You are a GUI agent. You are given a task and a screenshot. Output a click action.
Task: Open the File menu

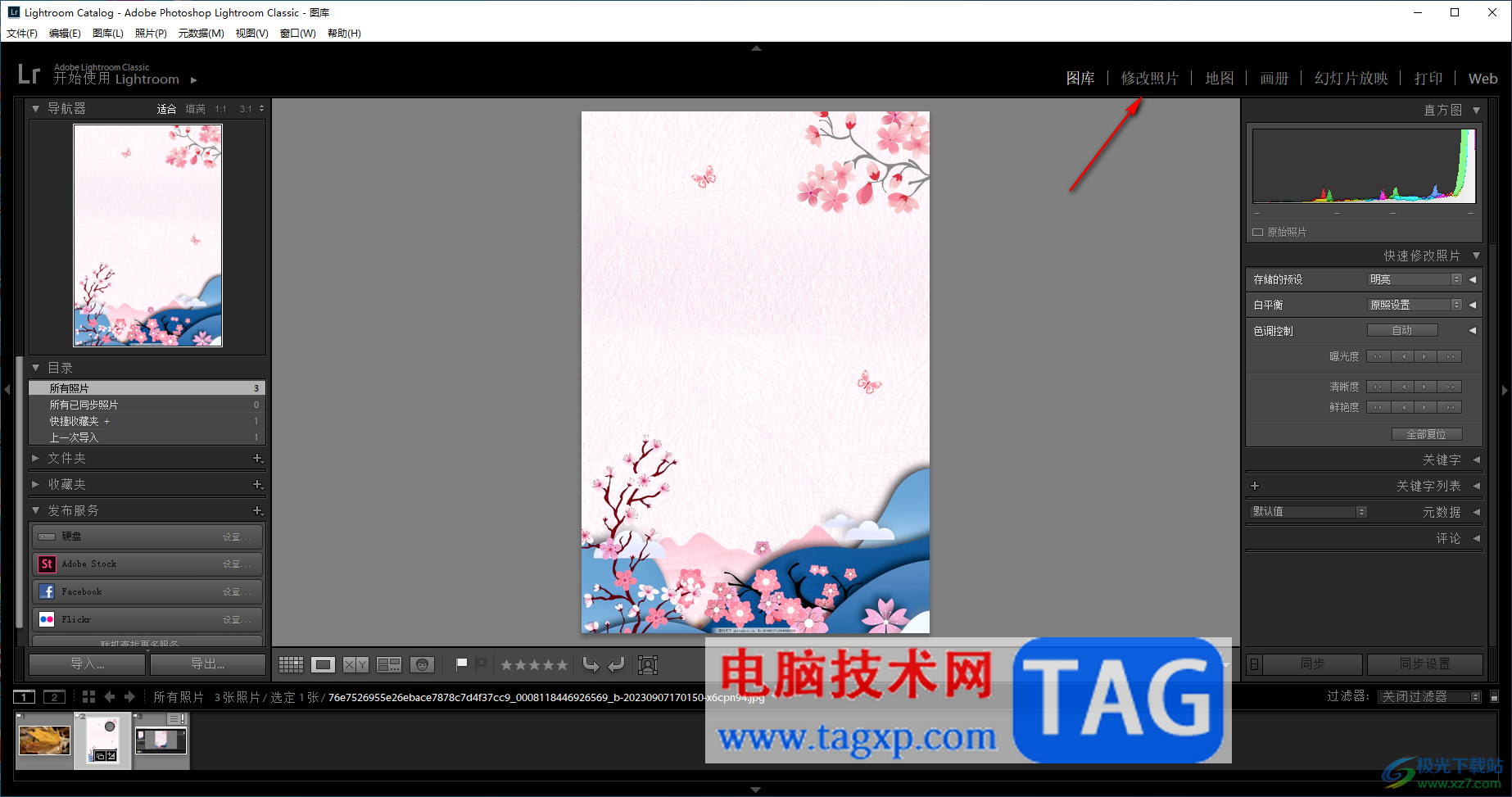[x=22, y=34]
